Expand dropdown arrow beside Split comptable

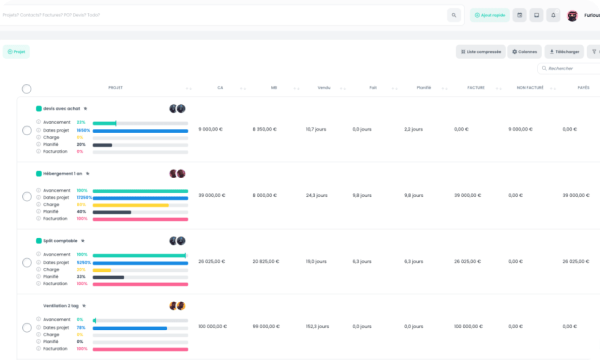(x=83, y=241)
